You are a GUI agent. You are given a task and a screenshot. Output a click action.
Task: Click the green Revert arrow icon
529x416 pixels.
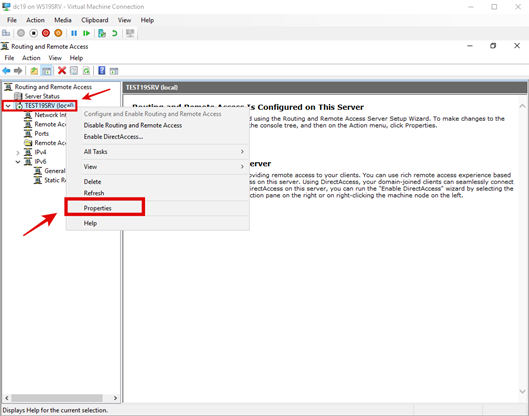tap(115, 33)
